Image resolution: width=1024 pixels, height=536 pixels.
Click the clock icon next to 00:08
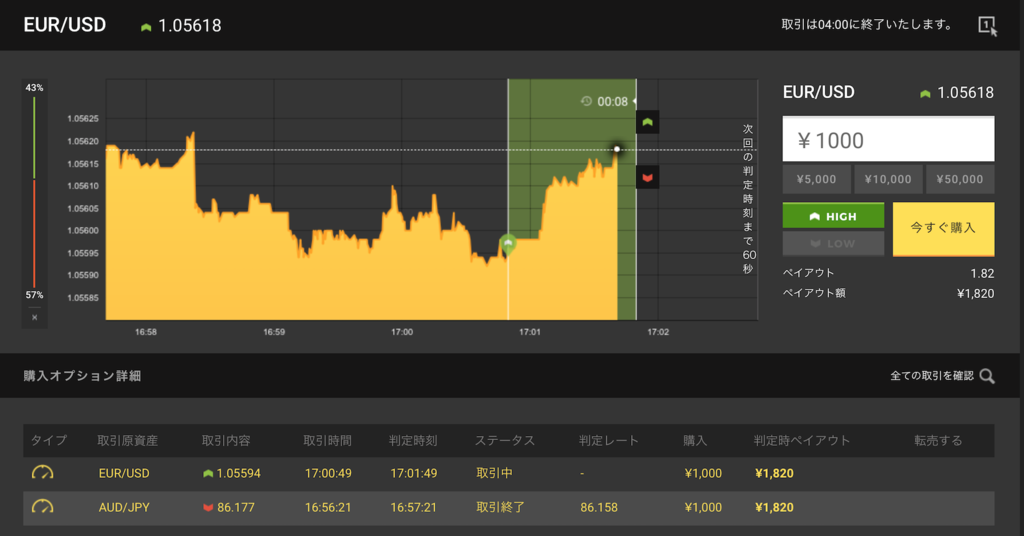click(586, 101)
